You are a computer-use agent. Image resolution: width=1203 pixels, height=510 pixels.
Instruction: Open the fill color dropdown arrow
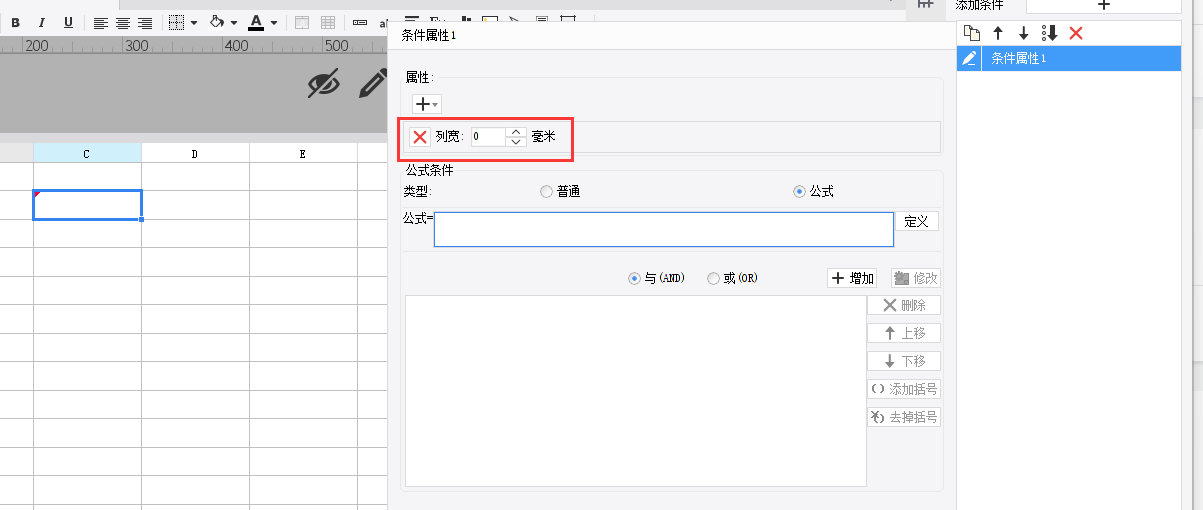click(x=234, y=22)
